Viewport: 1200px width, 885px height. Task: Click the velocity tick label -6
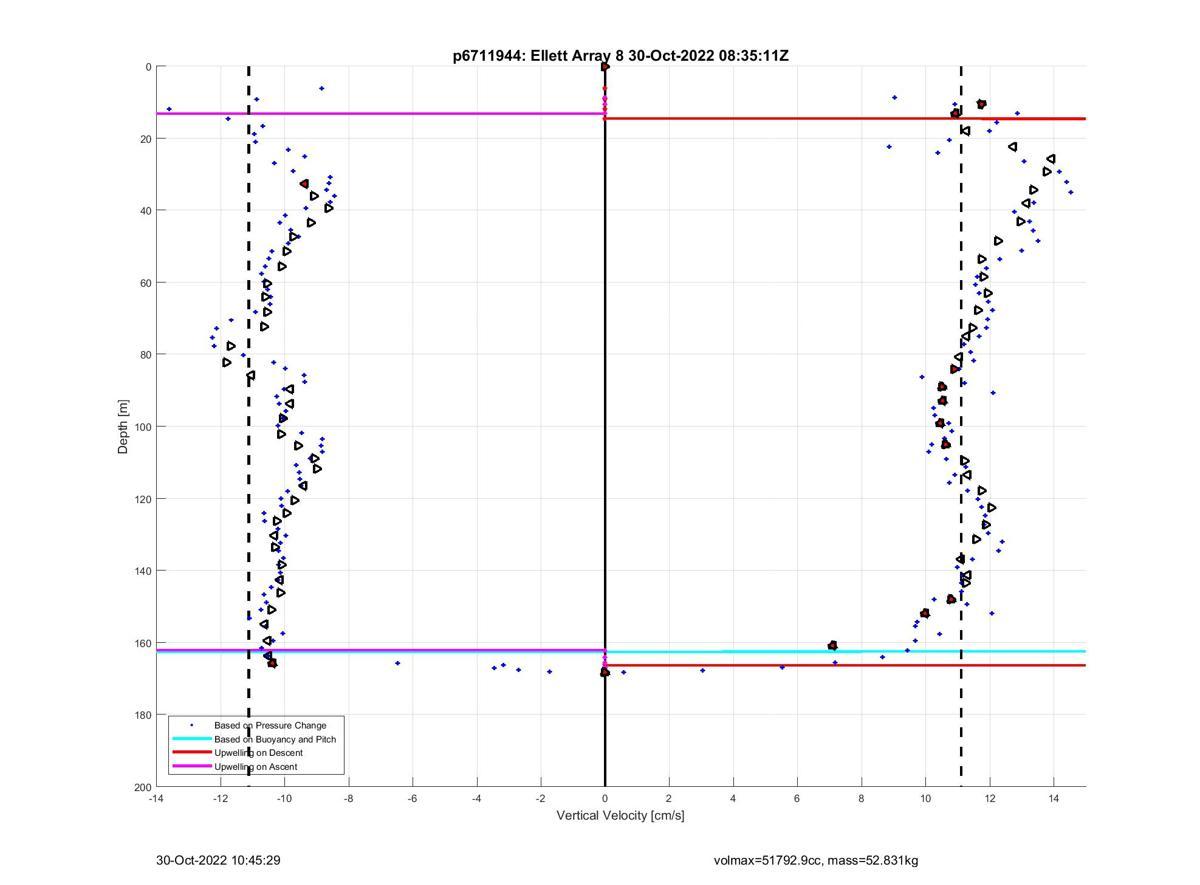(412, 798)
